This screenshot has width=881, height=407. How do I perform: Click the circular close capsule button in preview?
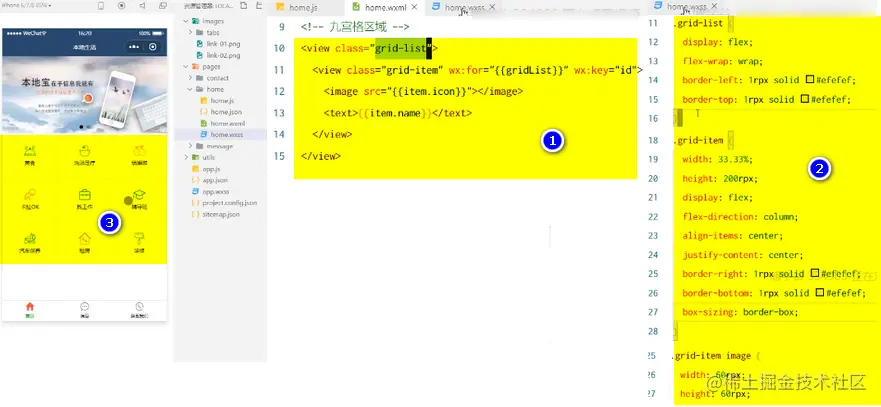[x=152, y=47]
